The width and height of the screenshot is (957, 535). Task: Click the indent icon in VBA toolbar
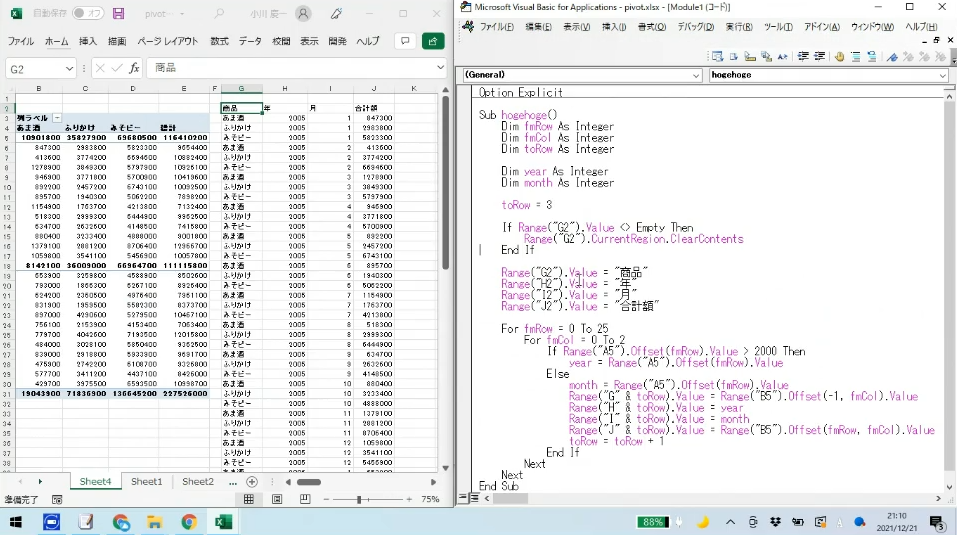(805, 56)
